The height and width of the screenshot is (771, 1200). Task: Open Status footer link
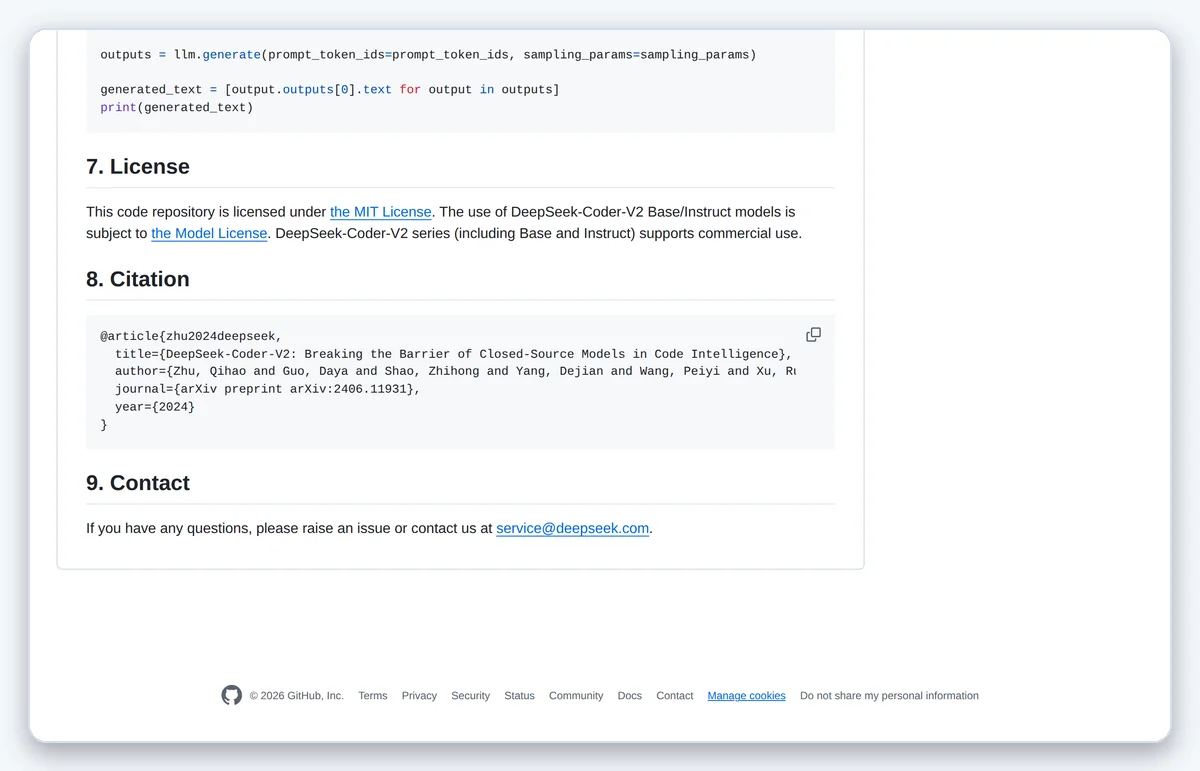click(519, 696)
